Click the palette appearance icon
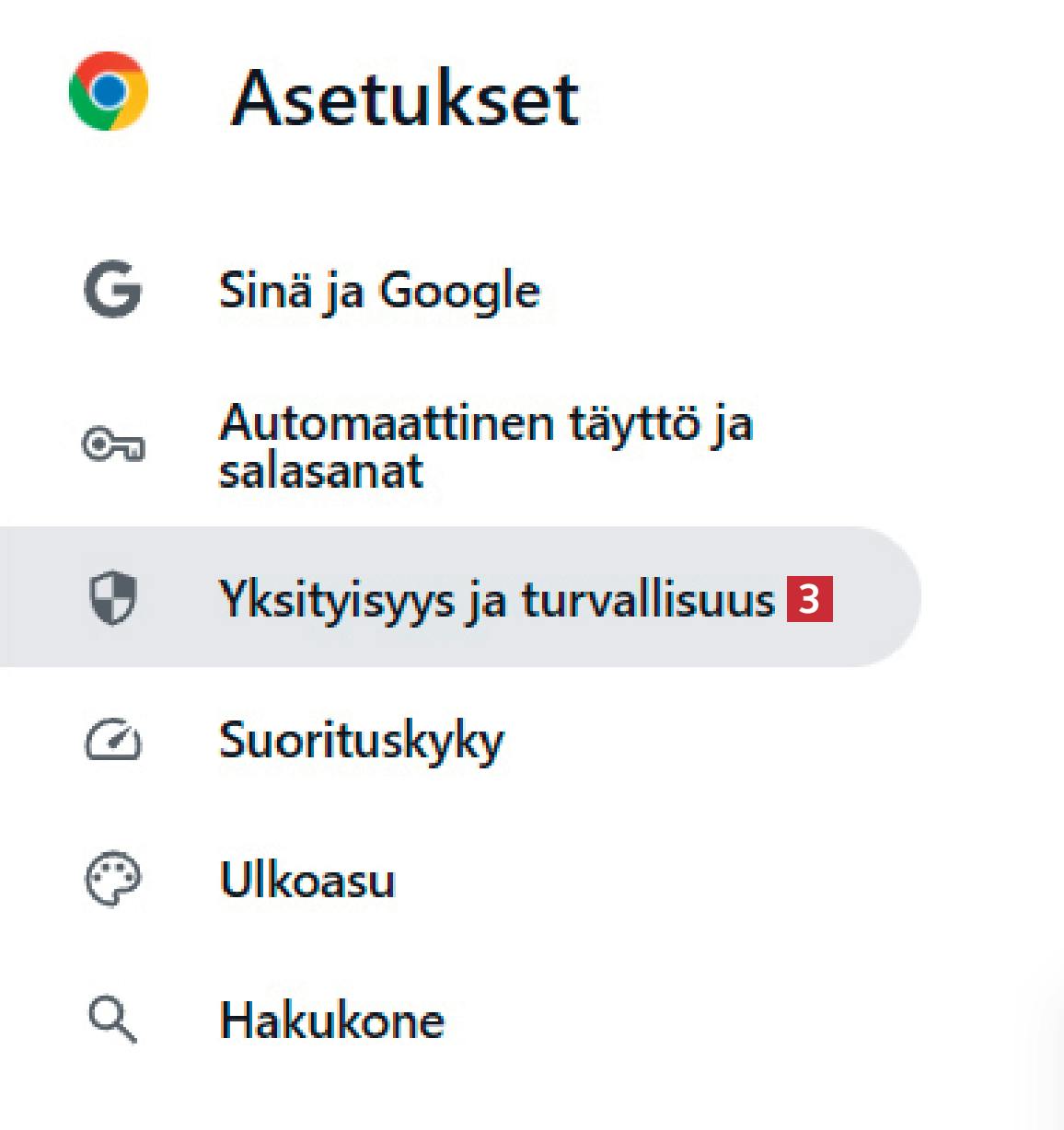This screenshot has height=1130, width=1064. tap(112, 880)
